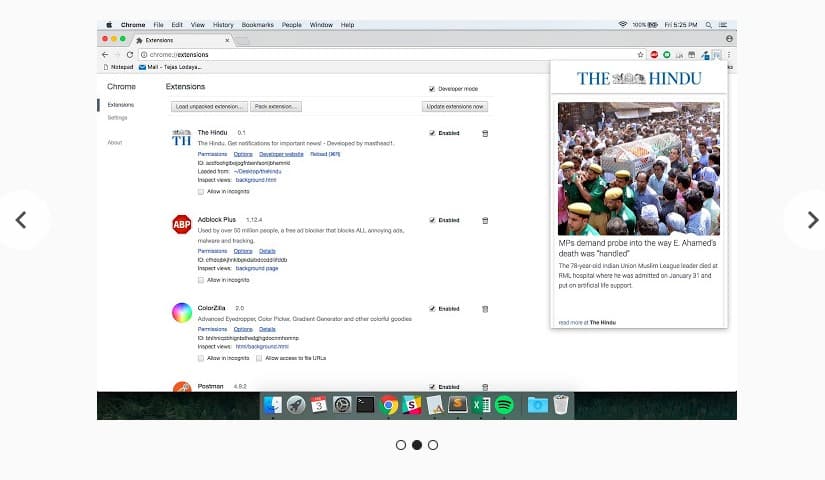Open Launchpad rocket icon in dock
This screenshot has width=825, height=480.
point(296,405)
